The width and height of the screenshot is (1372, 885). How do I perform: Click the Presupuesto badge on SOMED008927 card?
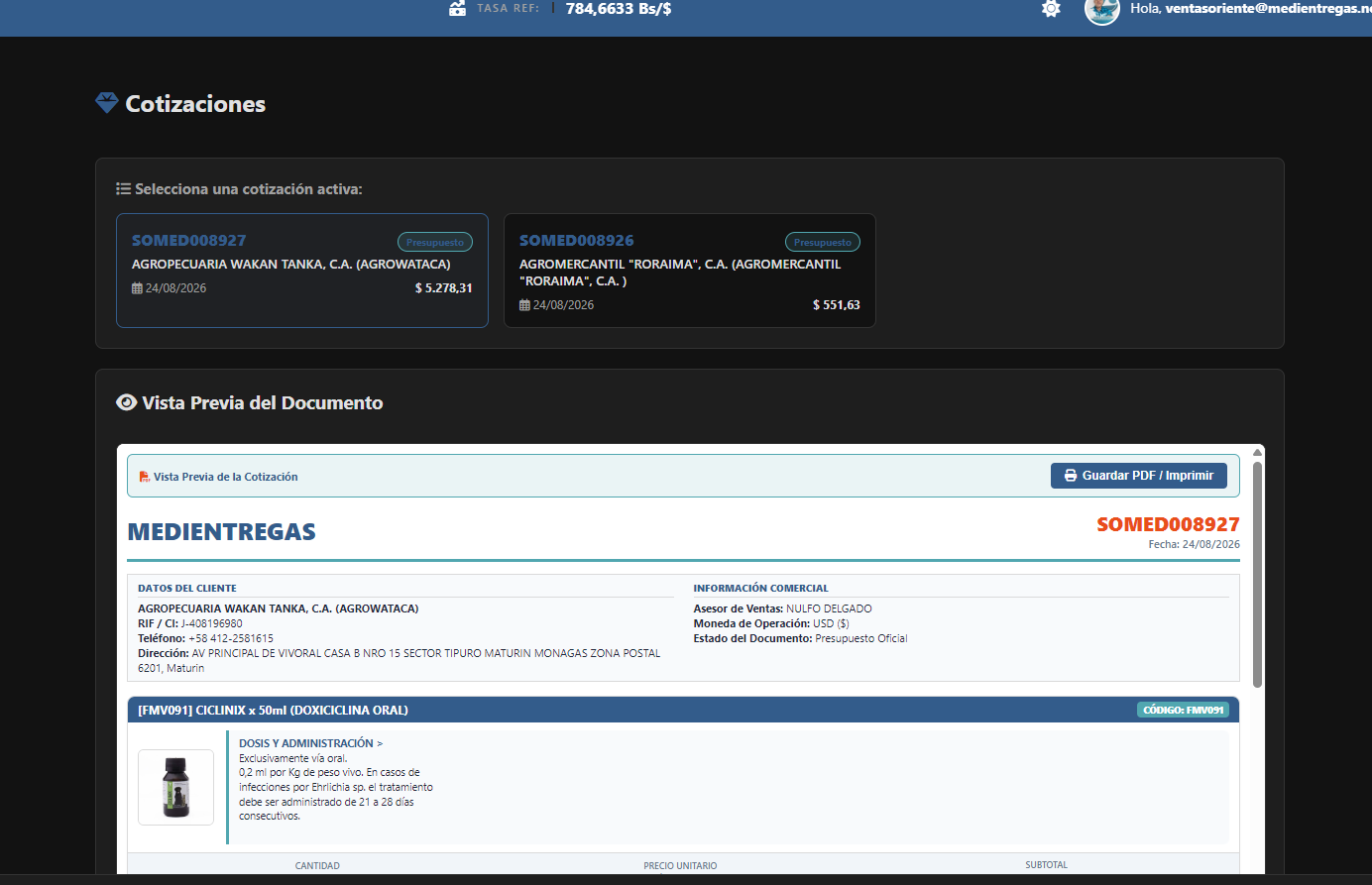pyautogui.click(x=435, y=242)
